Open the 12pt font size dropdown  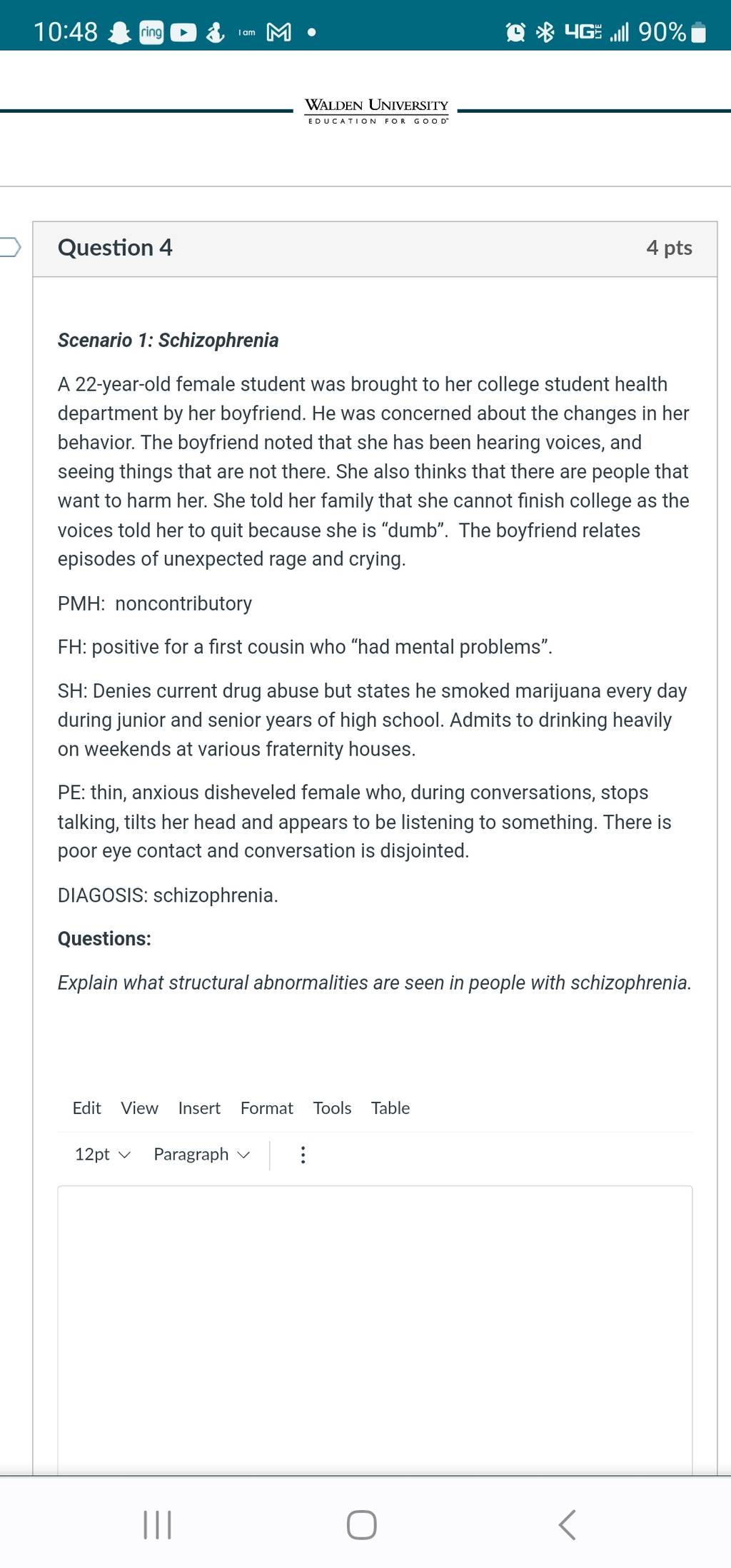pyautogui.click(x=103, y=1155)
